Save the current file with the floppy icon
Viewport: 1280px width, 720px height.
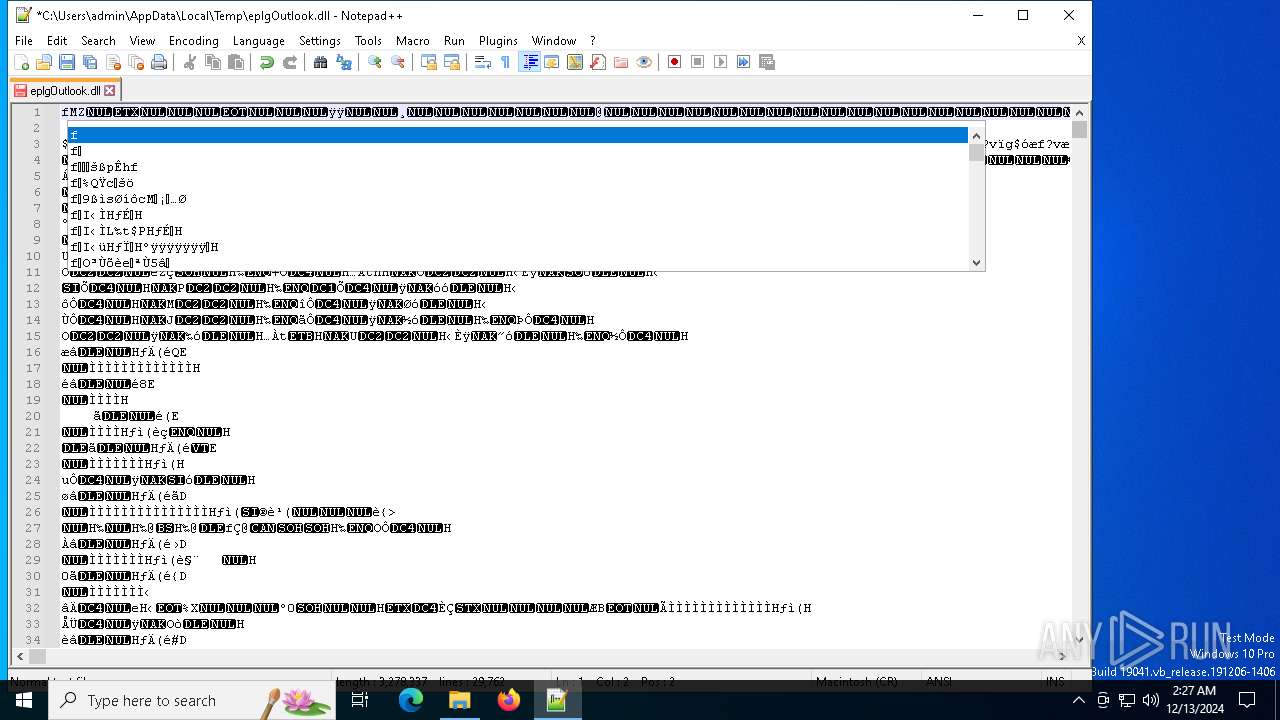click(67, 62)
